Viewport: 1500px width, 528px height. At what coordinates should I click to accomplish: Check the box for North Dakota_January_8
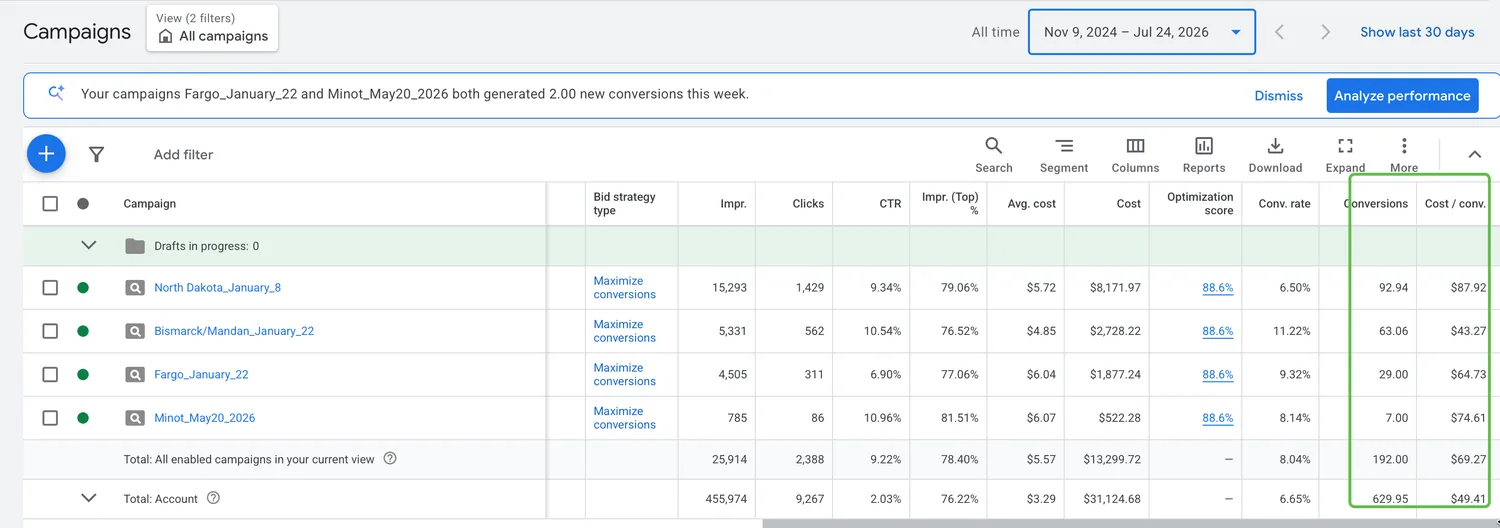click(50, 288)
